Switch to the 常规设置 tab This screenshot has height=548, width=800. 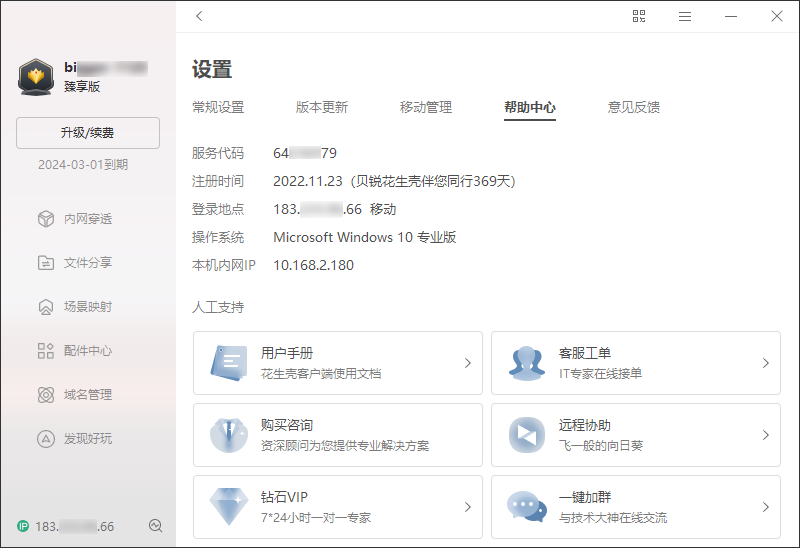(218, 108)
